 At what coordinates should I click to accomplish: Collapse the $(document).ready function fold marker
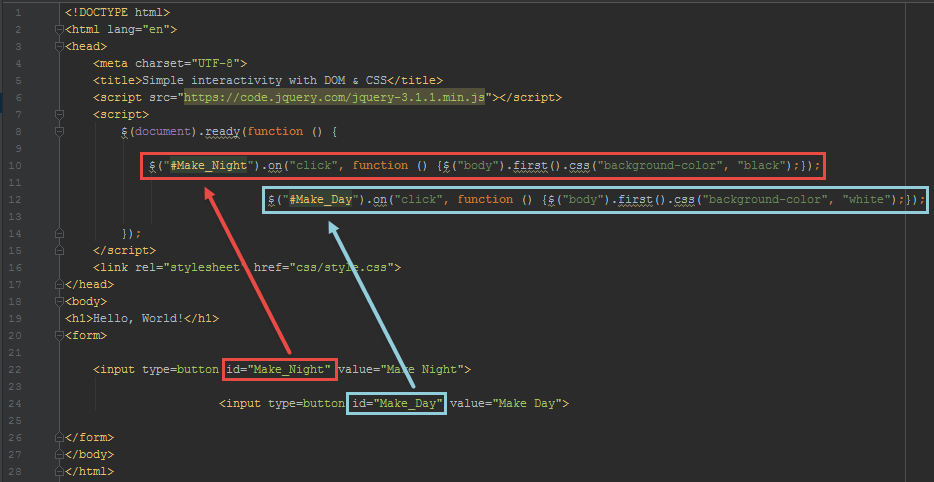(x=58, y=131)
